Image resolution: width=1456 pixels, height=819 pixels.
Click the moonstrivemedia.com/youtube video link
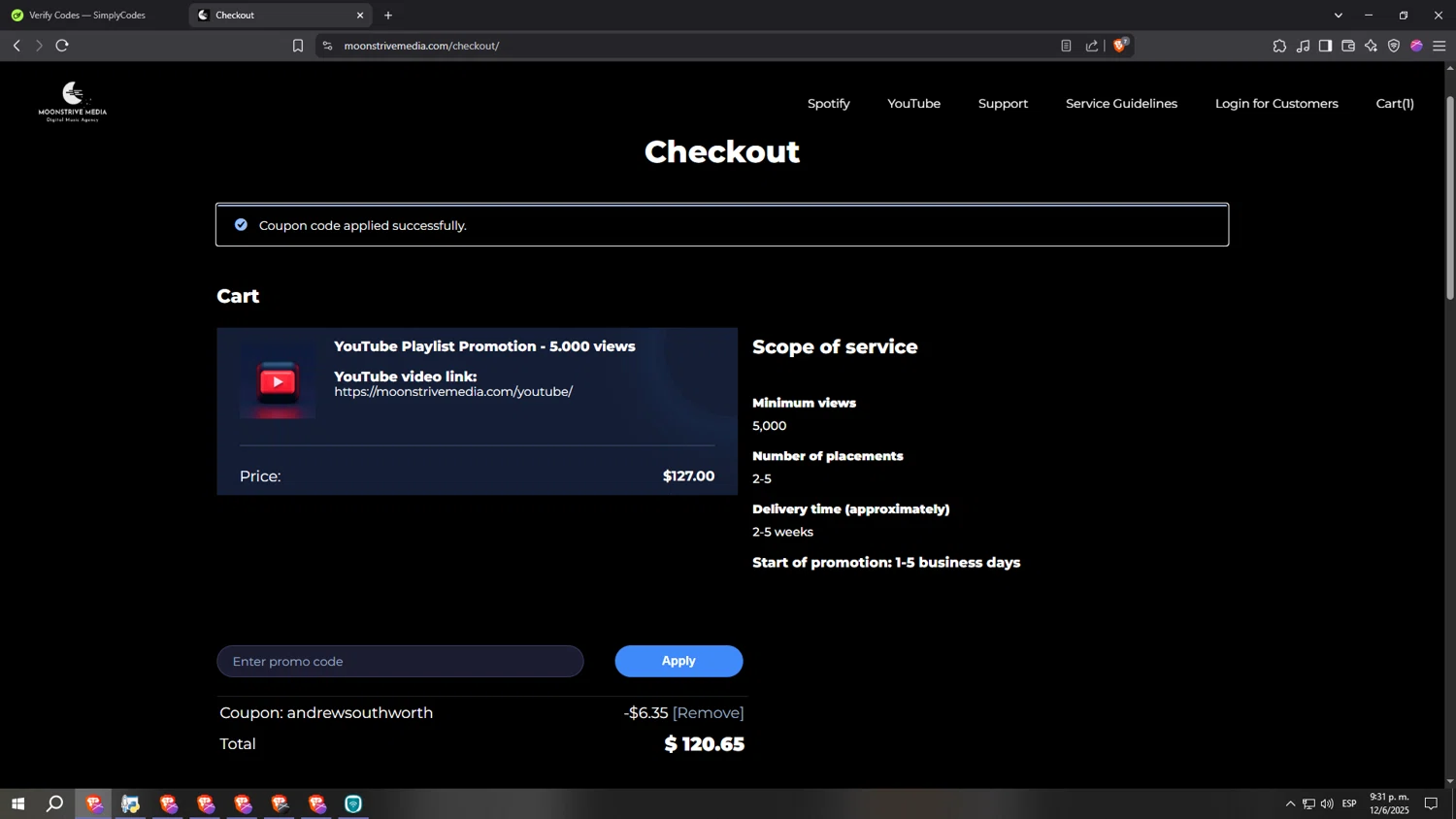click(x=453, y=392)
